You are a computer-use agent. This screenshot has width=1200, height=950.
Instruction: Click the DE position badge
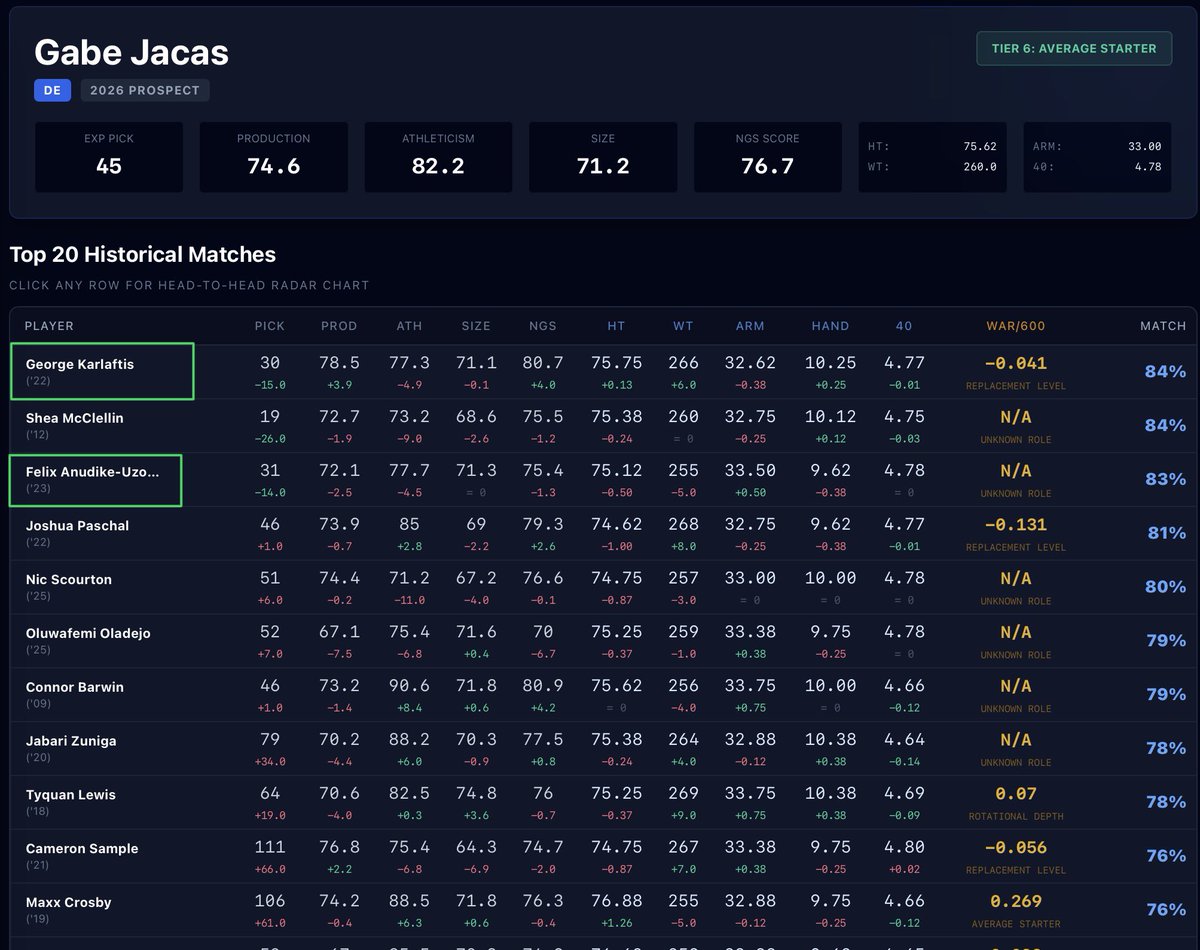(x=52, y=90)
